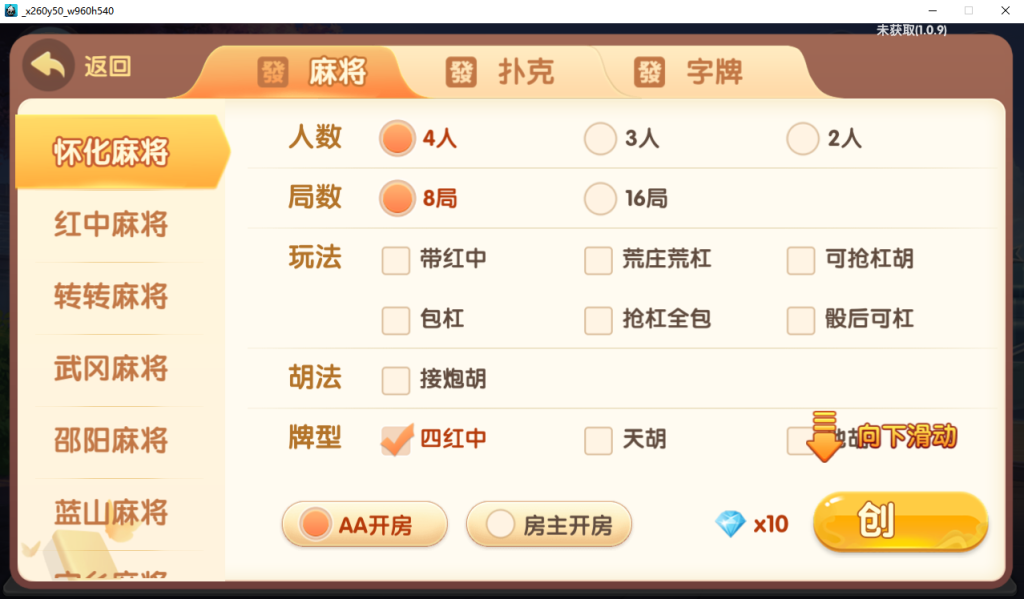The width and height of the screenshot is (1024, 599).
Task: Select 16局 rounds option
Action: pyautogui.click(x=600, y=199)
